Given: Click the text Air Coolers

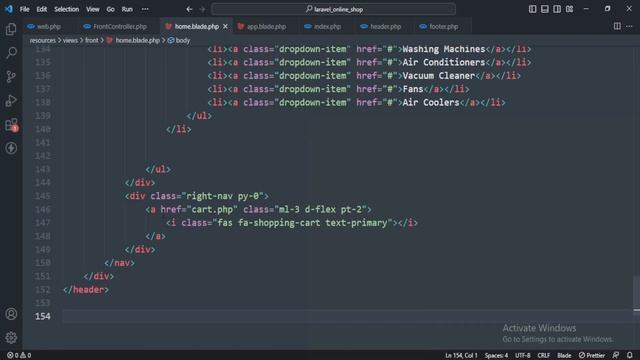Looking at the screenshot, I should 431,102.
